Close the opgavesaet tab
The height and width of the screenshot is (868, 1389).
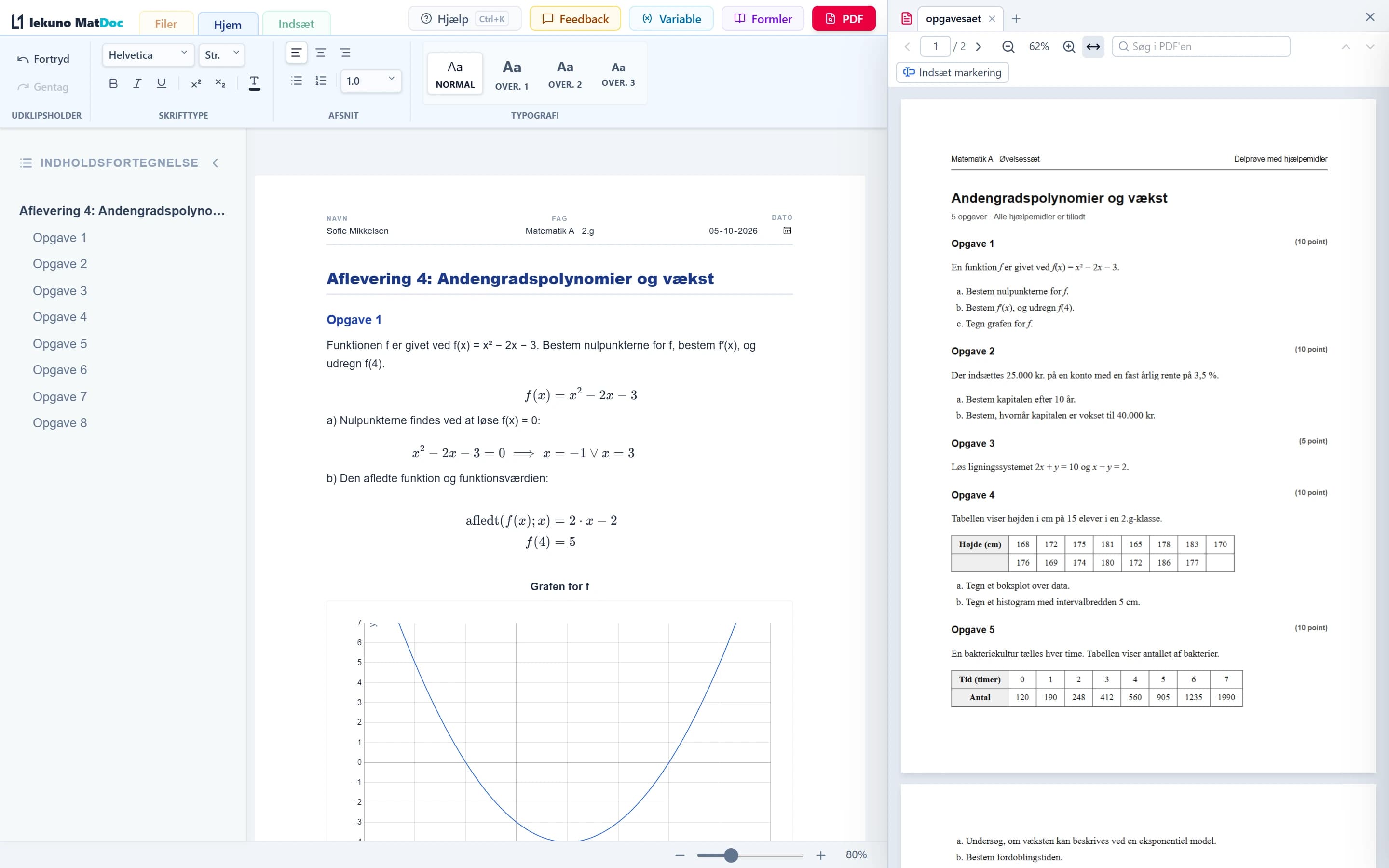click(992, 19)
